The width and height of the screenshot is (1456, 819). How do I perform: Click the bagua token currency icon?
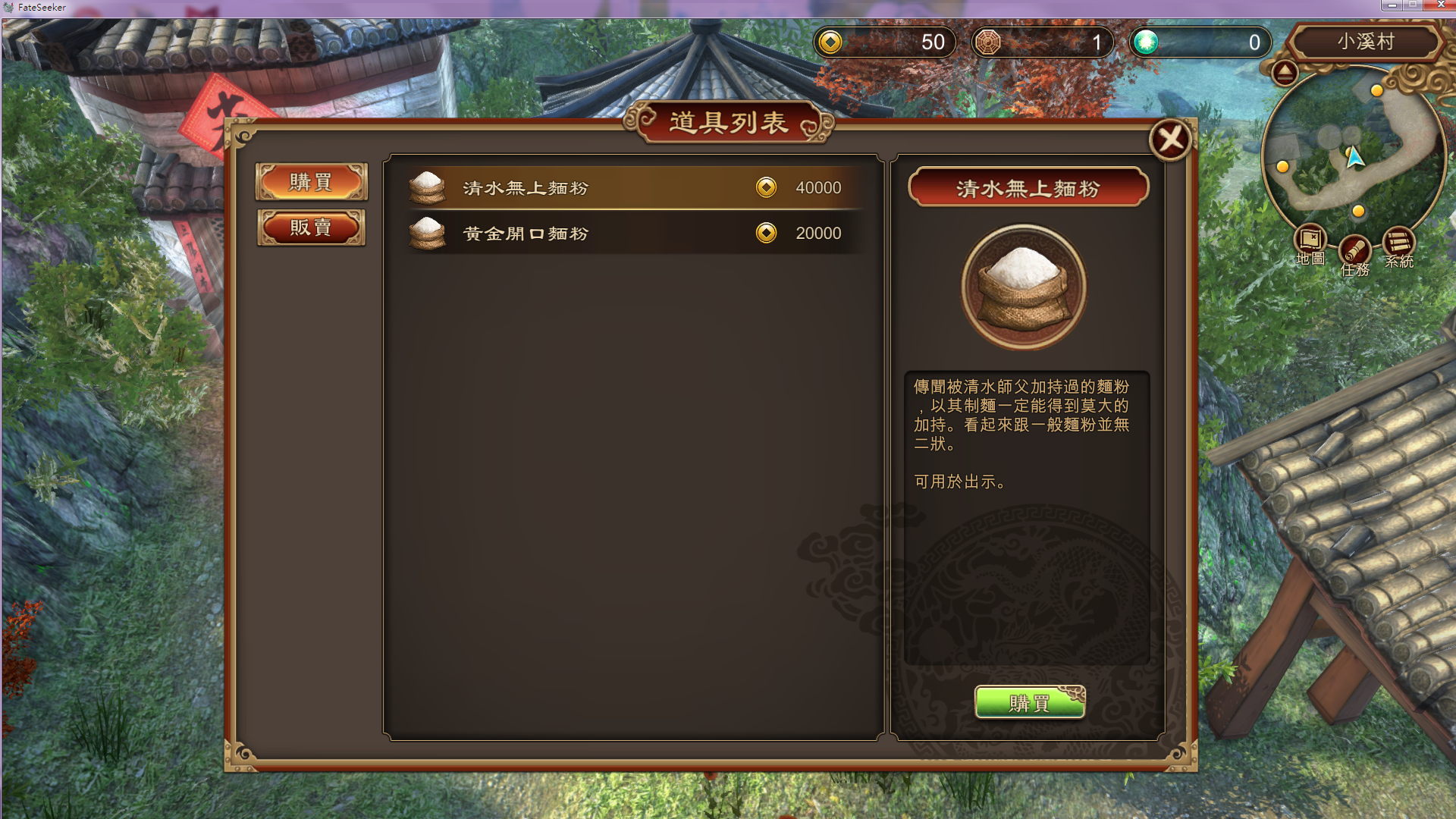click(987, 42)
